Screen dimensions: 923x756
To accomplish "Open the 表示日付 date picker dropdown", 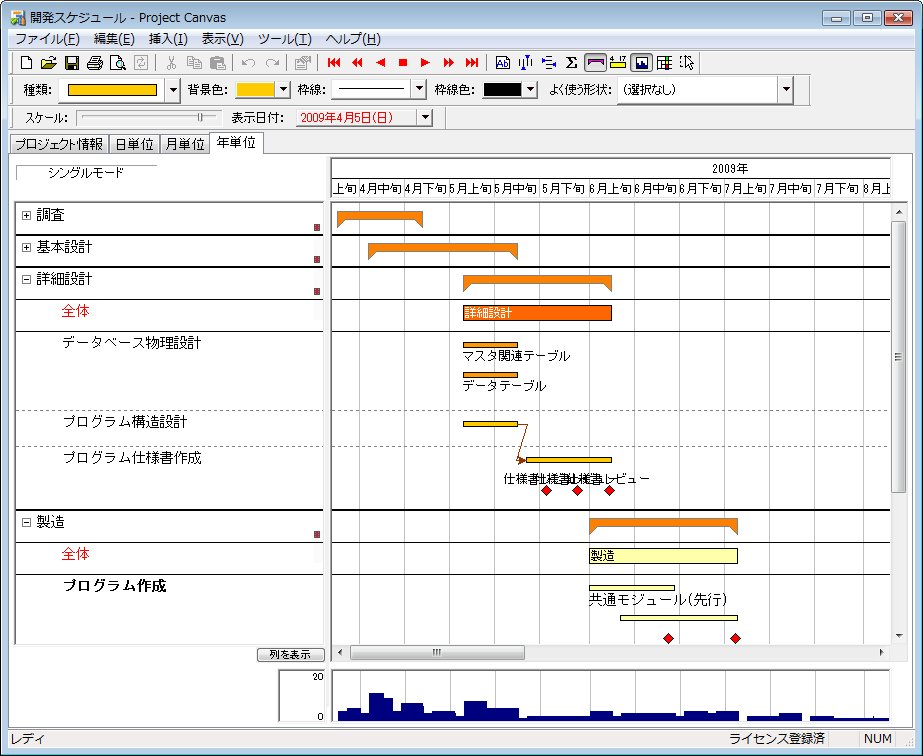I will pyautogui.click(x=425, y=118).
